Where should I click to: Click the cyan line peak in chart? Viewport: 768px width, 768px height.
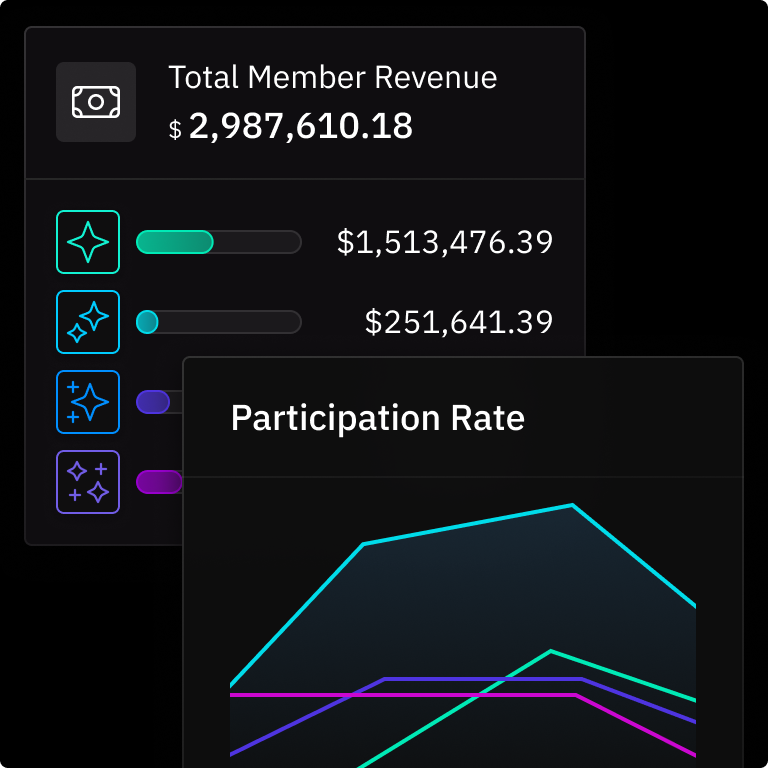click(572, 505)
